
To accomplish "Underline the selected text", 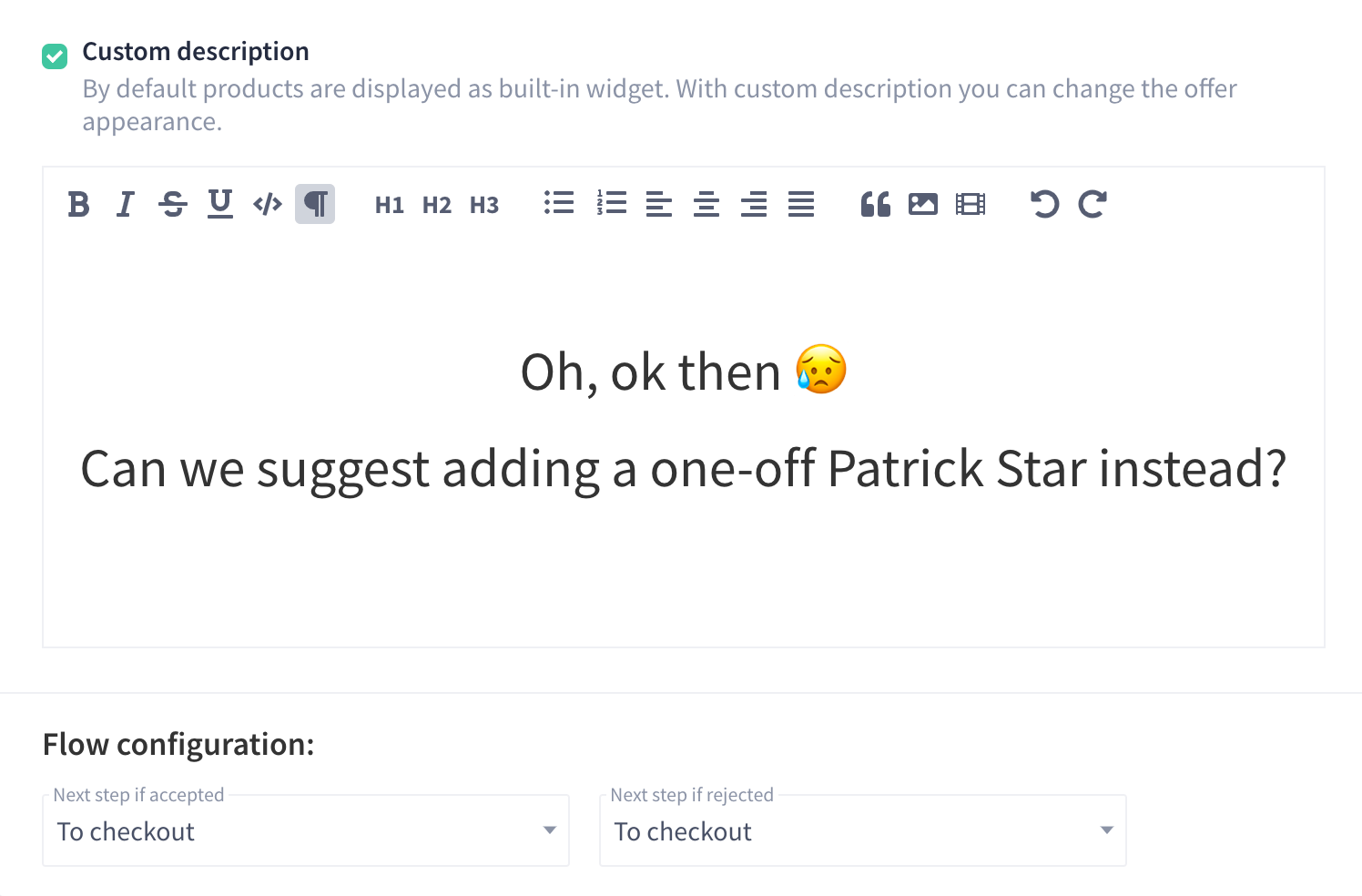I will [220, 204].
